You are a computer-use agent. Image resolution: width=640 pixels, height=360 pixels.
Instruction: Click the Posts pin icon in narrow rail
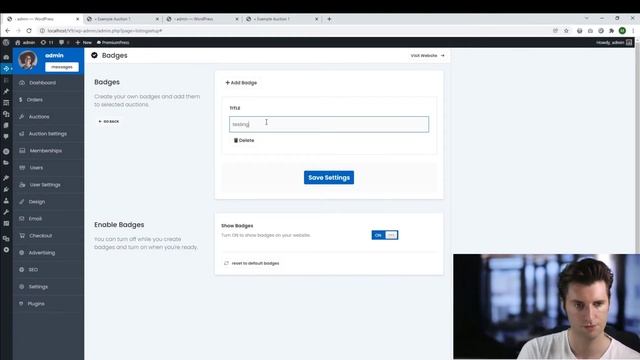[6, 91]
